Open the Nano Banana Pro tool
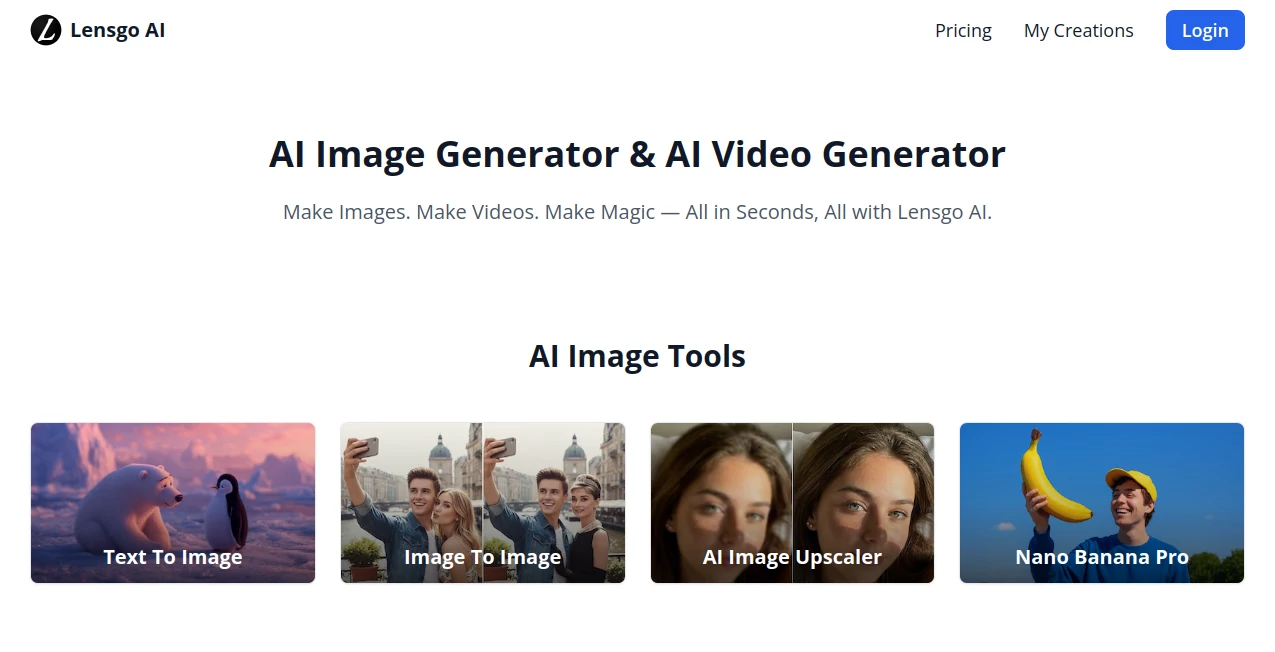 pyautogui.click(x=1101, y=557)
